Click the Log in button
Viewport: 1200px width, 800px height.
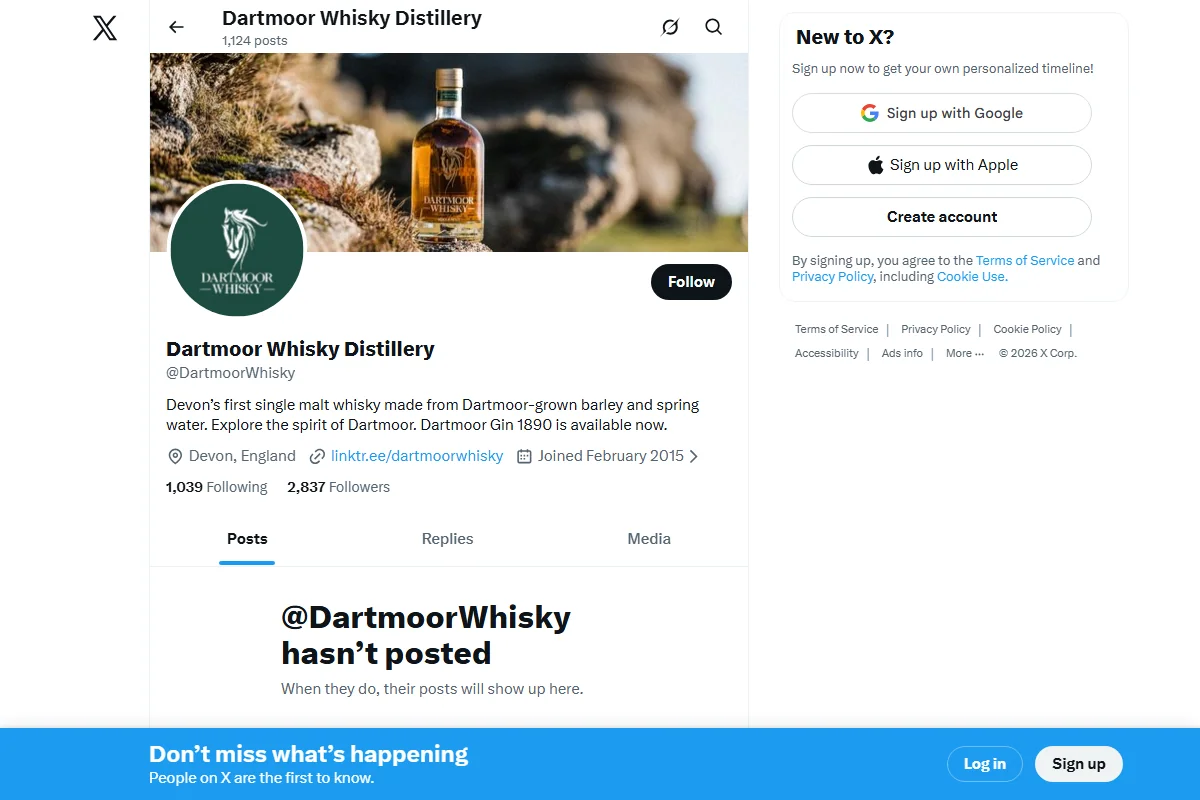pos(985,764)
